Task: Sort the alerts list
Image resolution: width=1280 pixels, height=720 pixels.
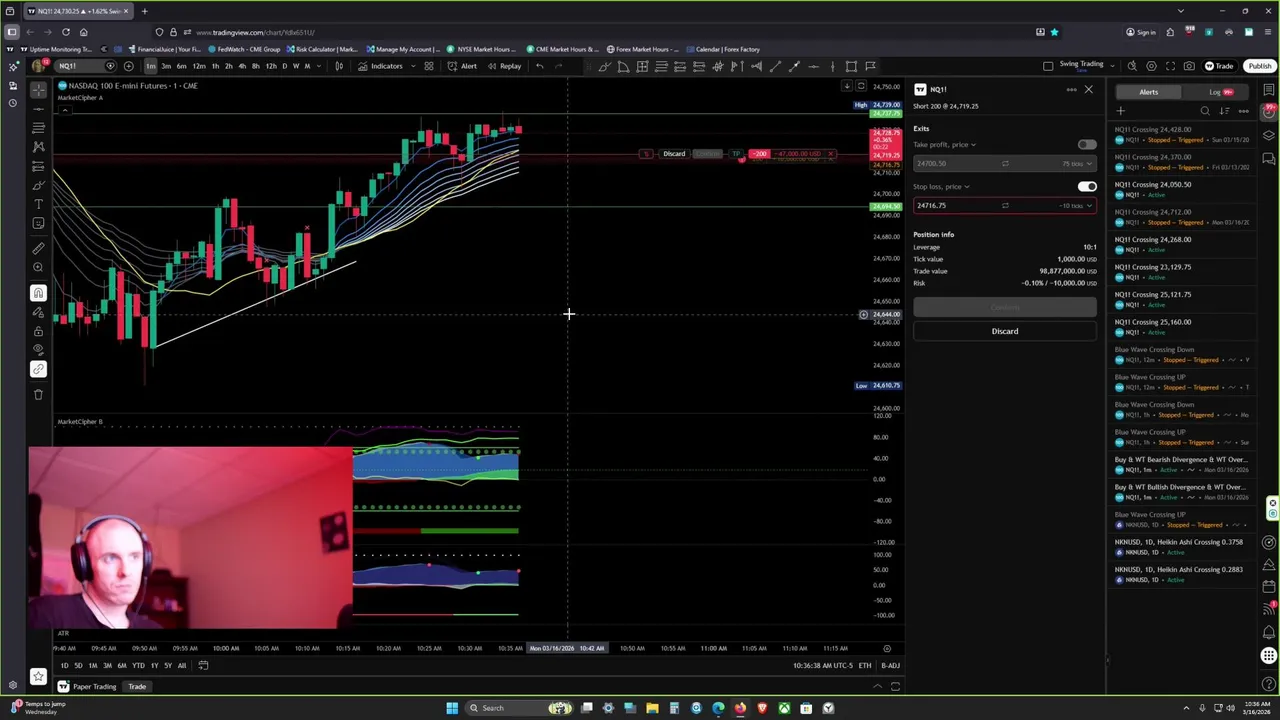Action: 1224,111
